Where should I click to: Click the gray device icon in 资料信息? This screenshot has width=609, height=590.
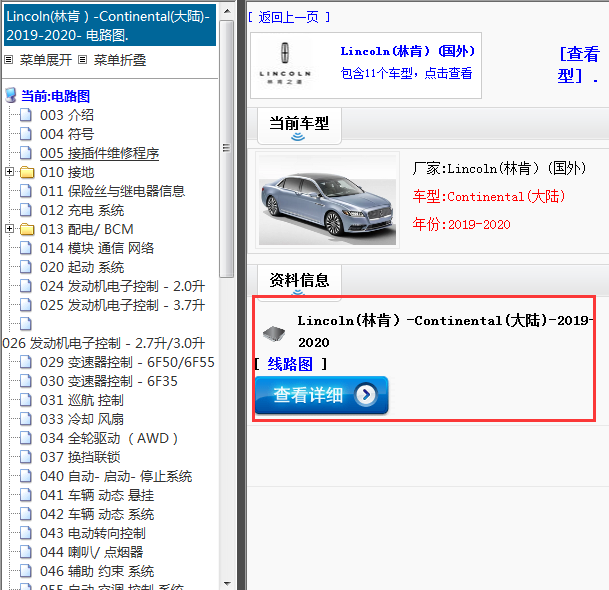click(274, 333)
